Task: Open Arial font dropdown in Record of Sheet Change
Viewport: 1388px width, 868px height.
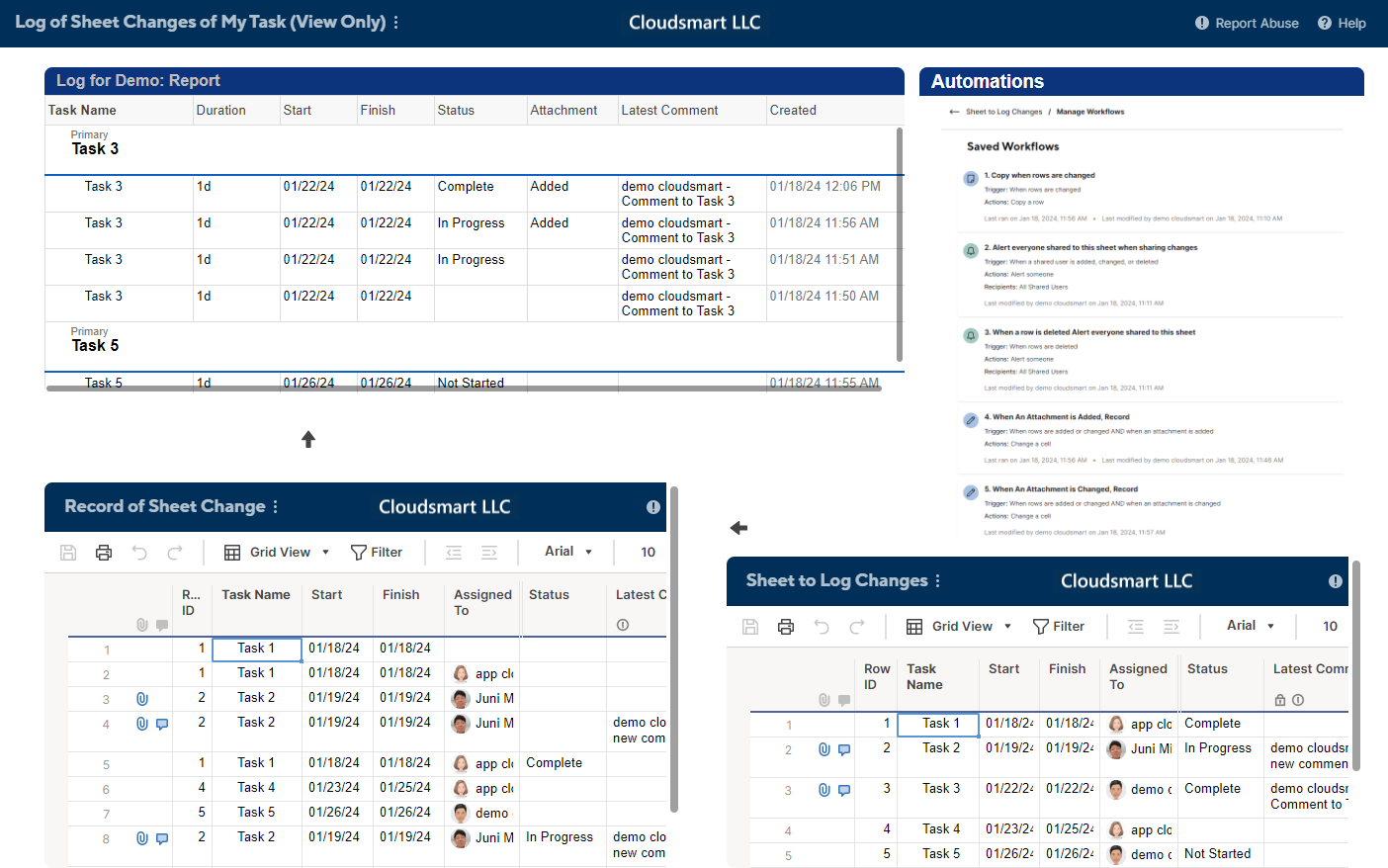Action: click(x=568, y=552)
